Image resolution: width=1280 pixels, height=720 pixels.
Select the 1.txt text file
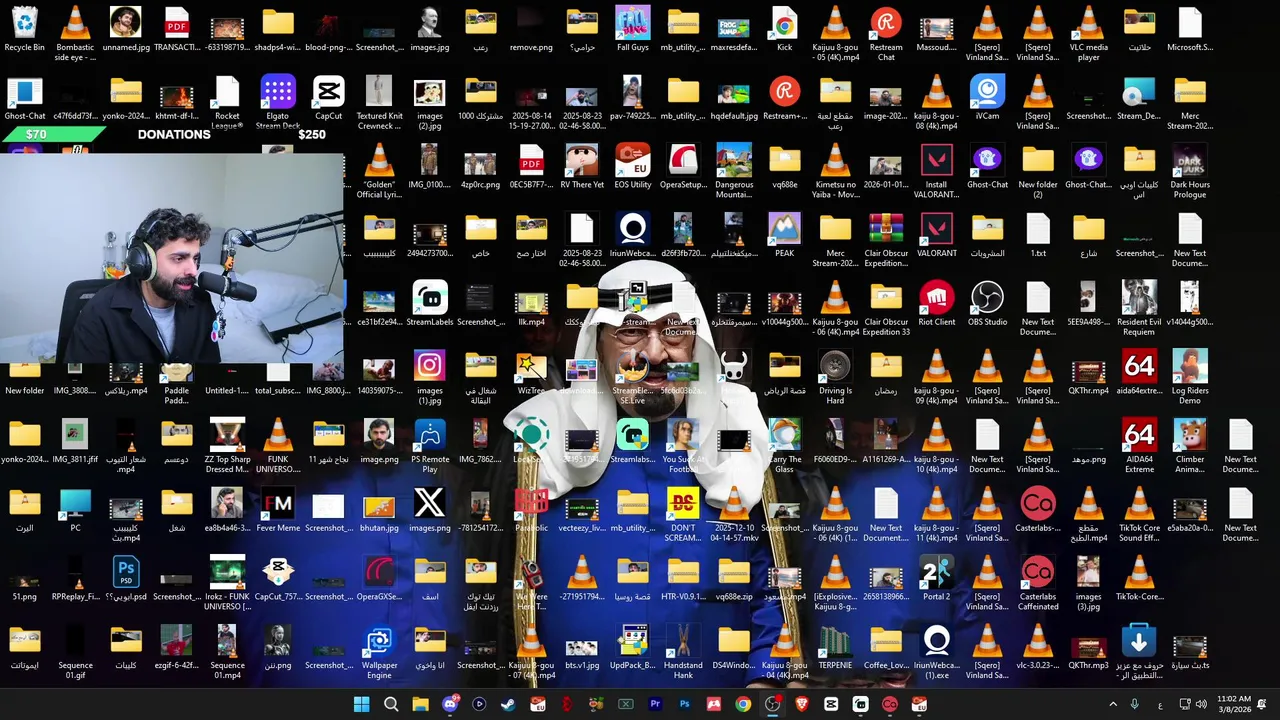(1037, 235)
